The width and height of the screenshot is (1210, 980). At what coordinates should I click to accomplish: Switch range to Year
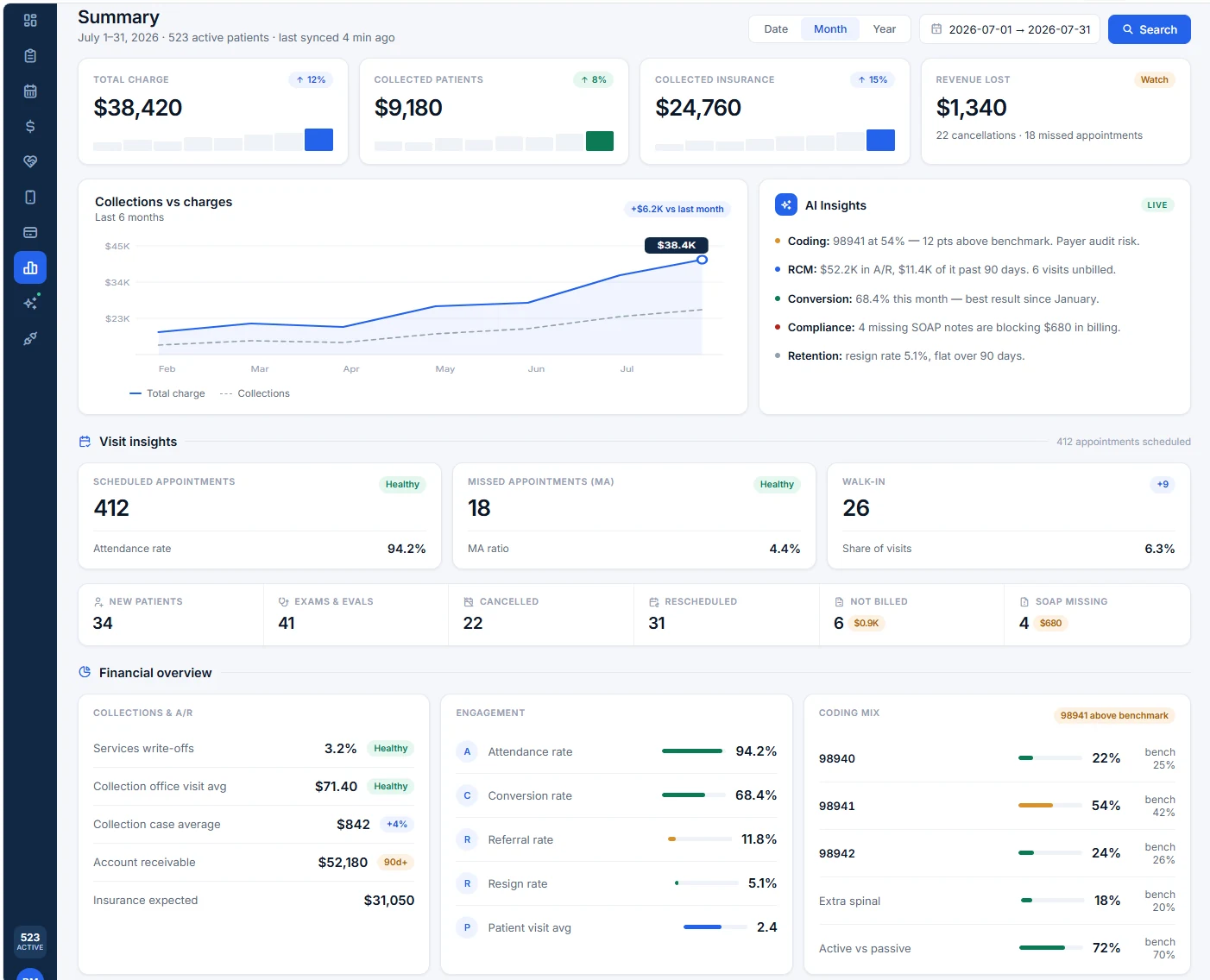885,29
